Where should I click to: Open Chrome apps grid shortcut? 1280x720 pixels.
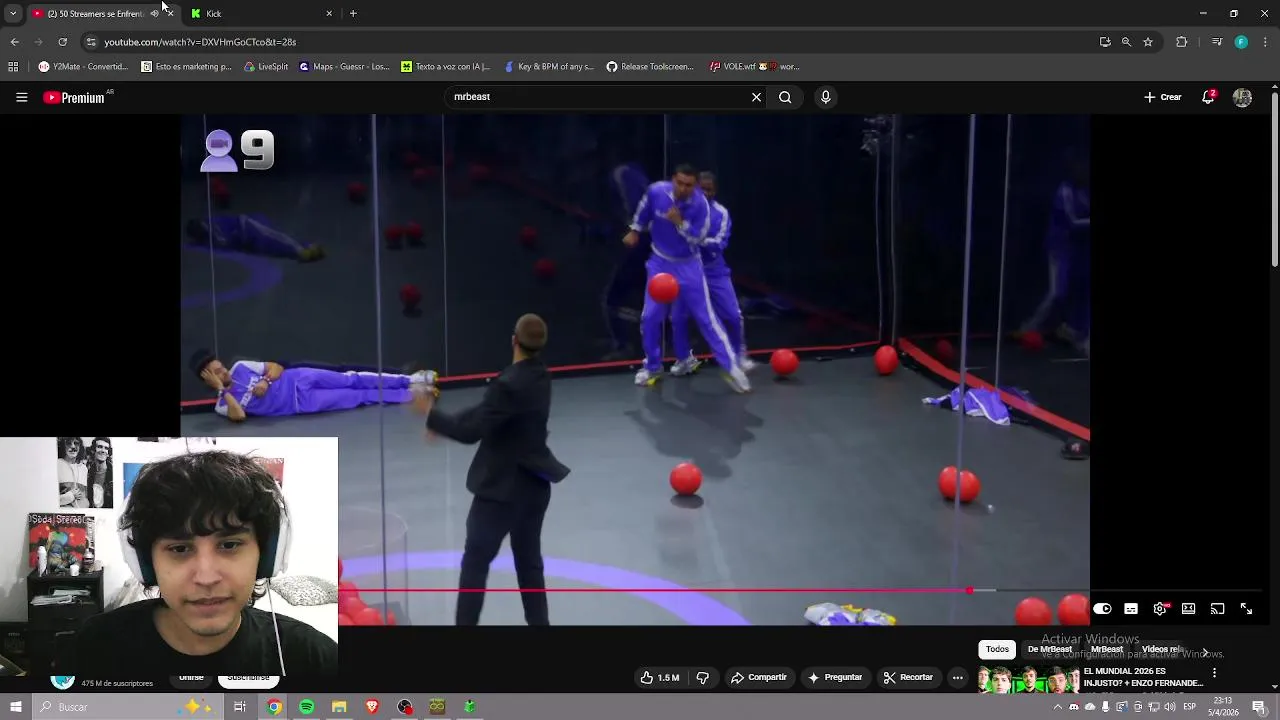point(13,67)
